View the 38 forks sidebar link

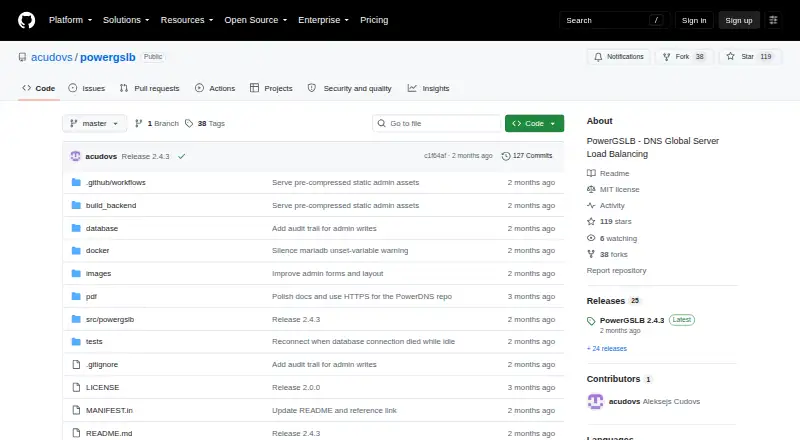coord(607,254)
